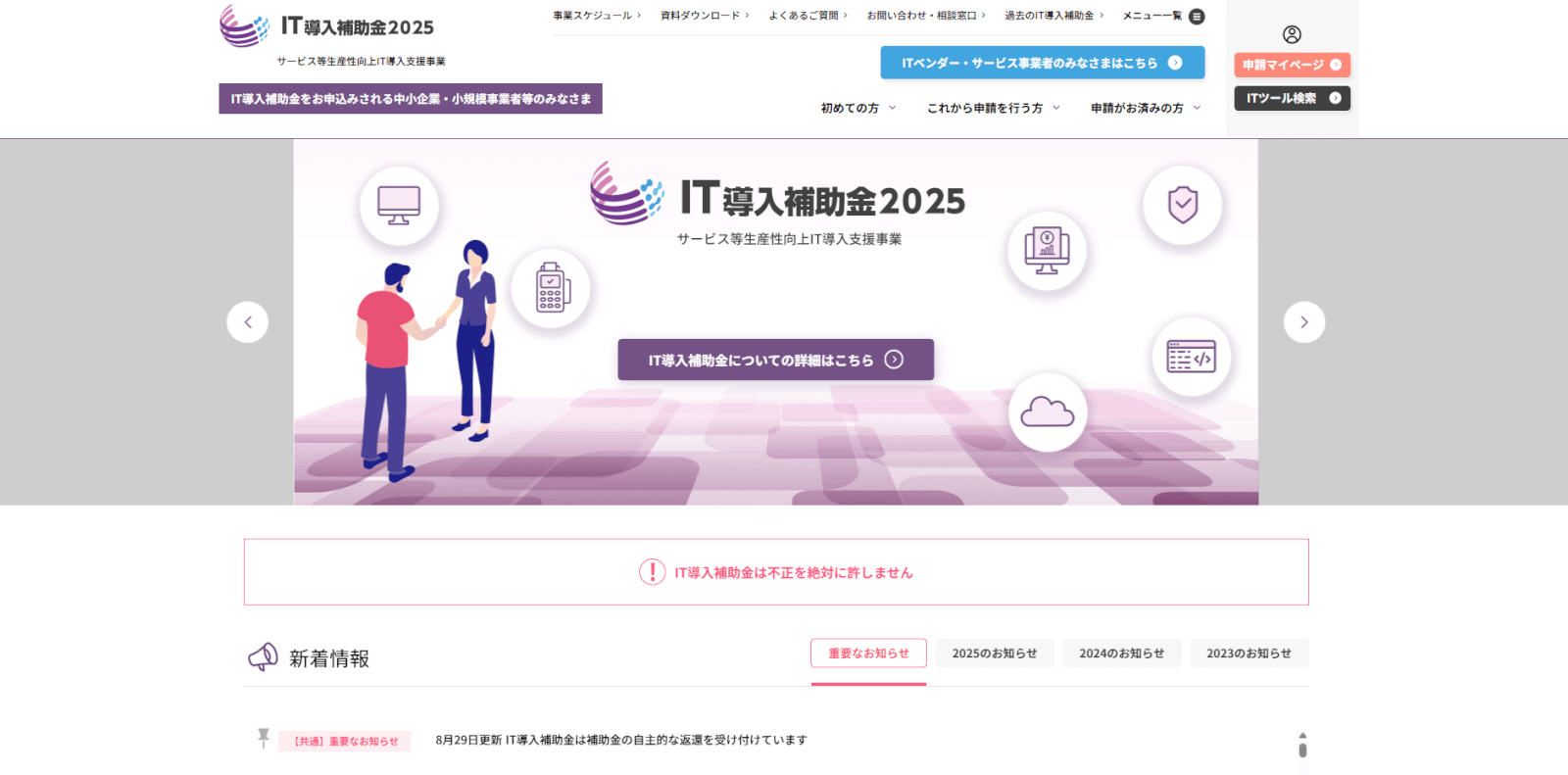Click the payment terminal icon in the banner
Image resolution: width=1568 pixels, height=775 pixels.
tap(552, 288)
